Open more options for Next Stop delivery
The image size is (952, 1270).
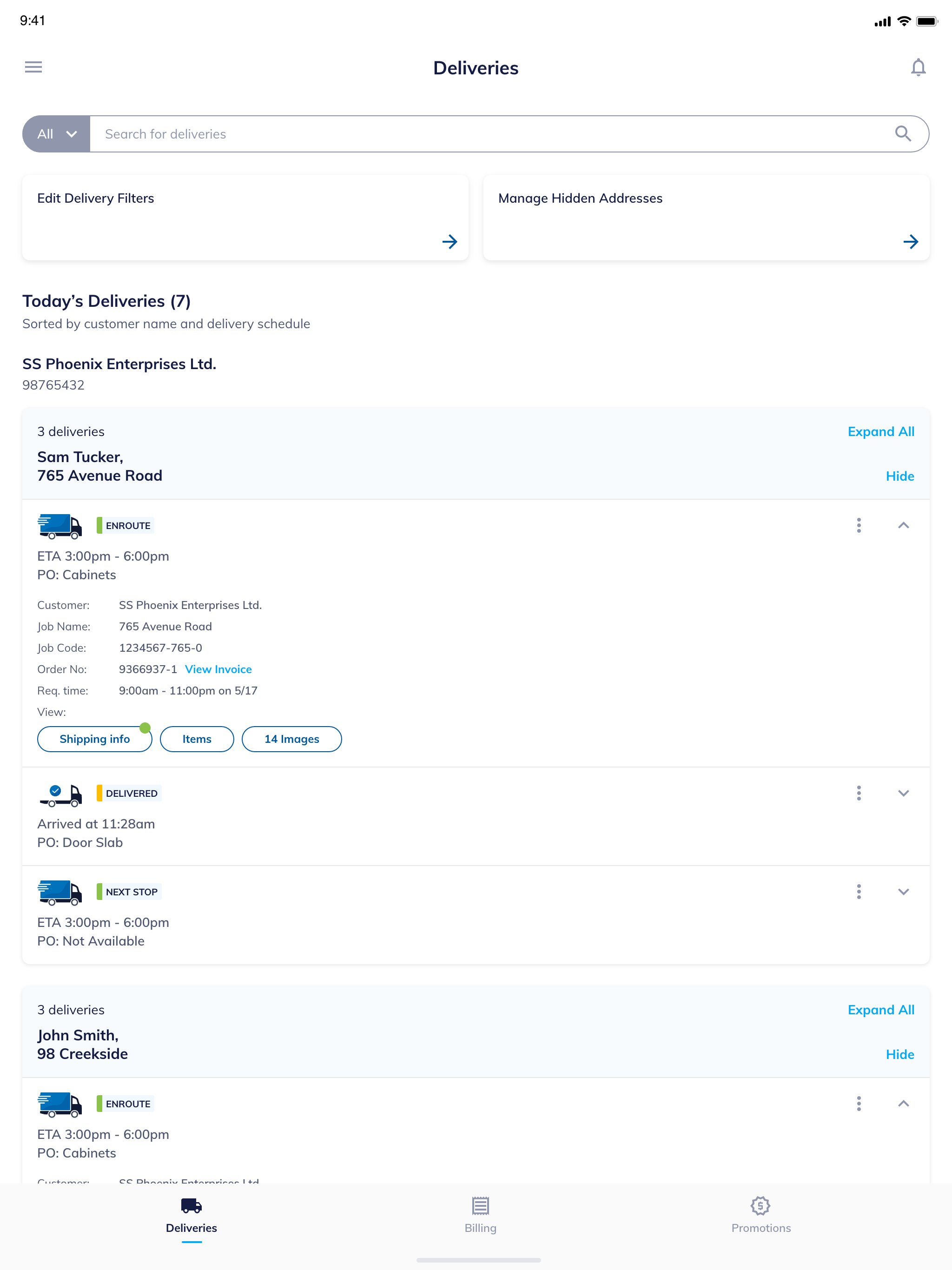(x=859, y=892)
